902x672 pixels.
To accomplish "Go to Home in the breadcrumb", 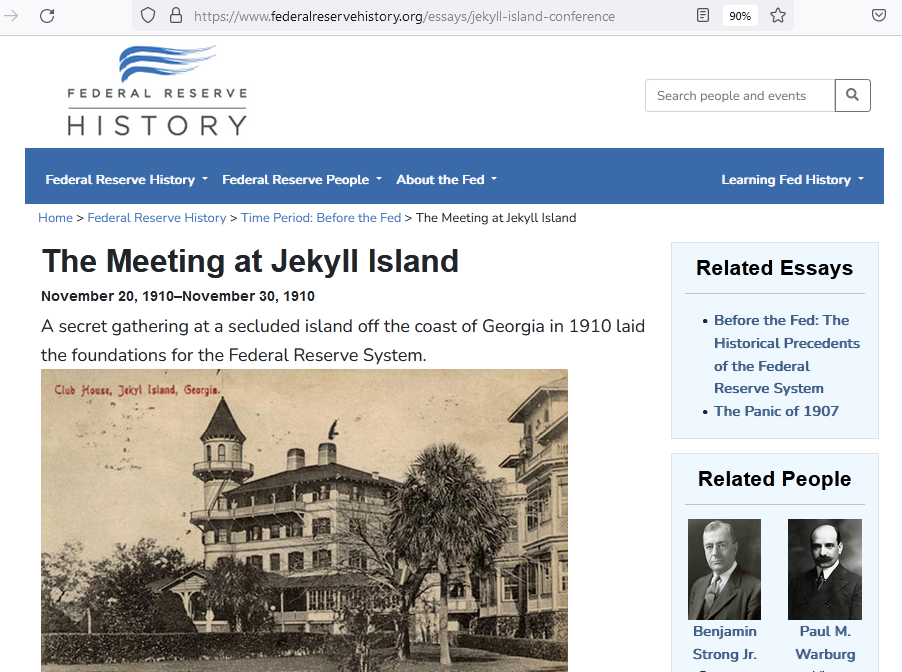I will tap(55, 218).
